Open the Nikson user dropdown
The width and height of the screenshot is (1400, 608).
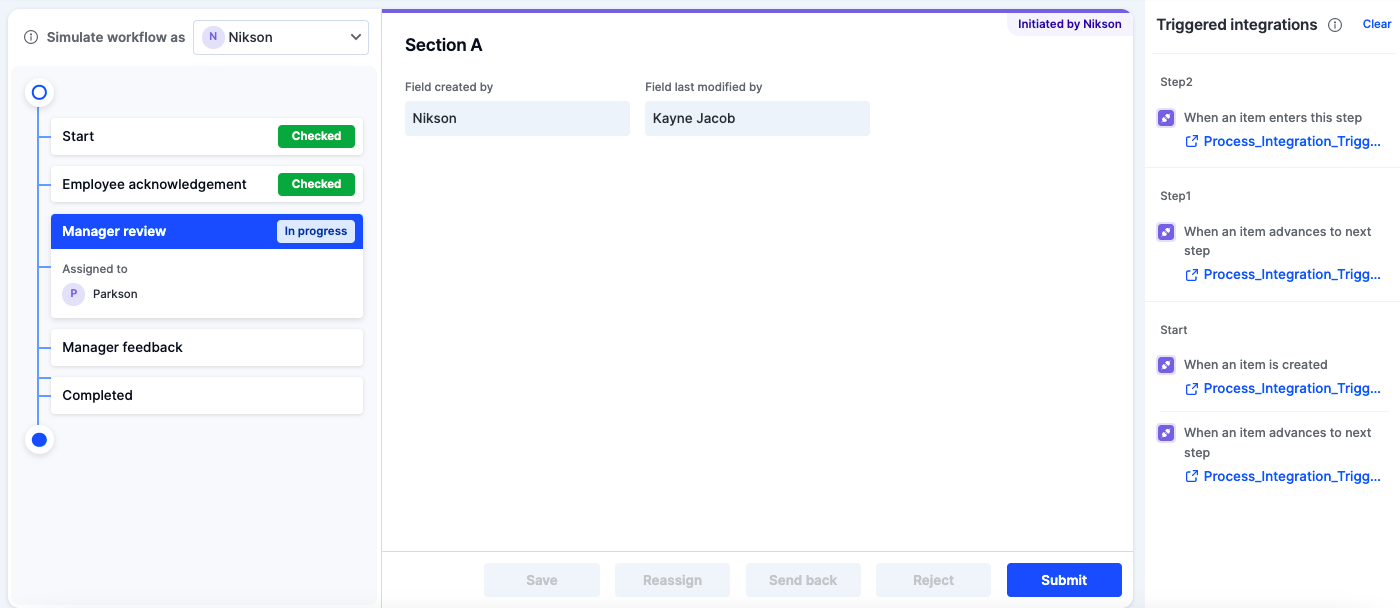pos(281,37)
